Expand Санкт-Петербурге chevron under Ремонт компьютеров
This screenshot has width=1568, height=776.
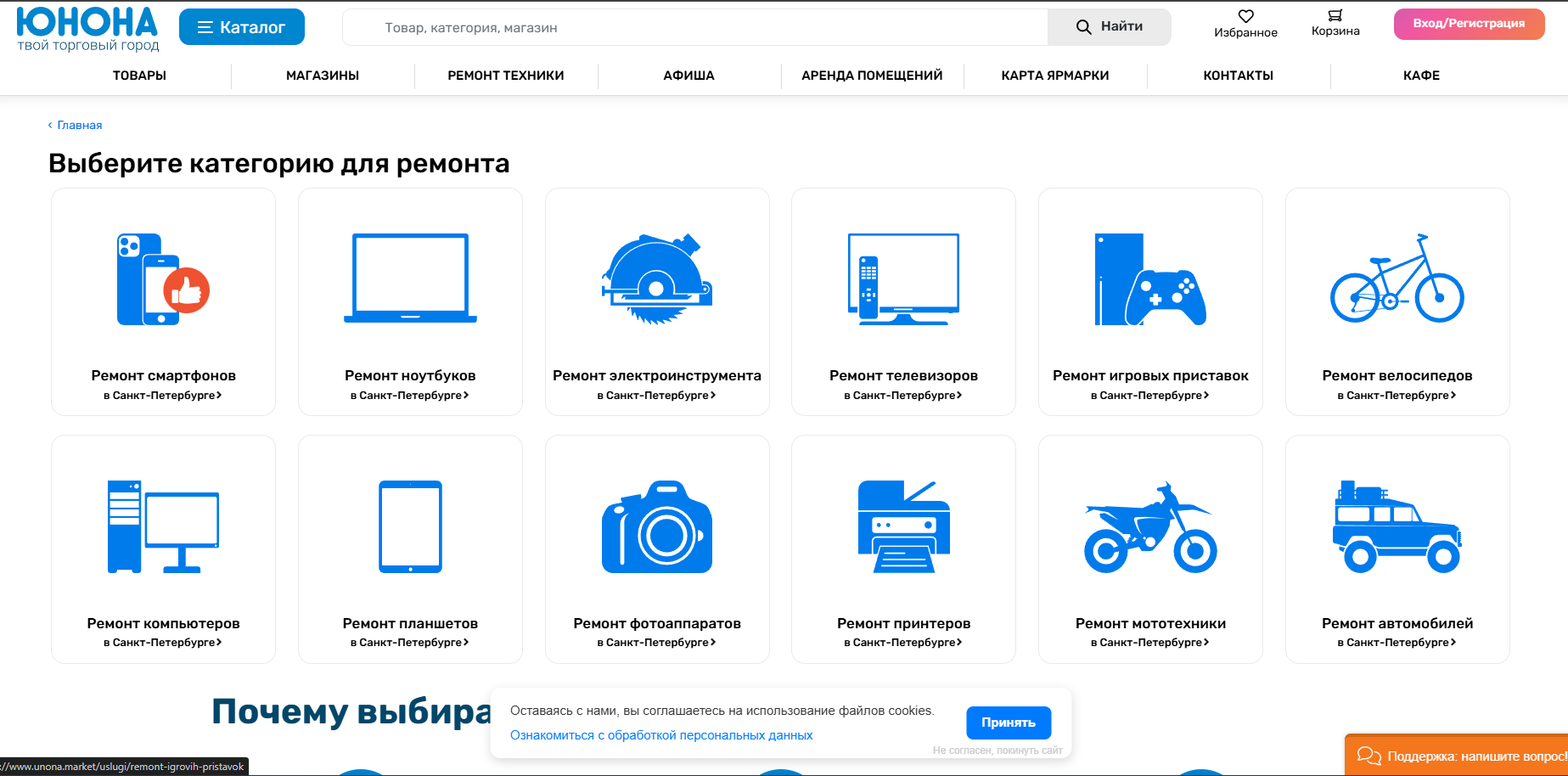(219, 643)
